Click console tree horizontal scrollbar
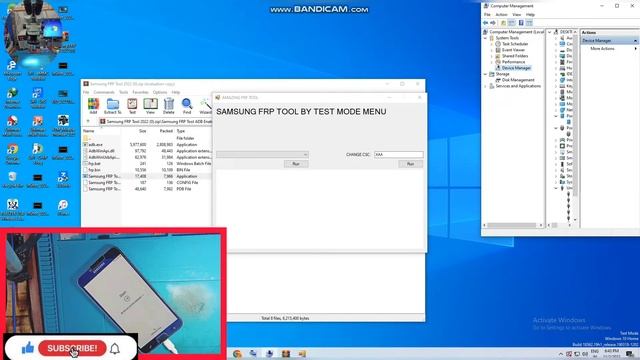 (x=513, y=225)
